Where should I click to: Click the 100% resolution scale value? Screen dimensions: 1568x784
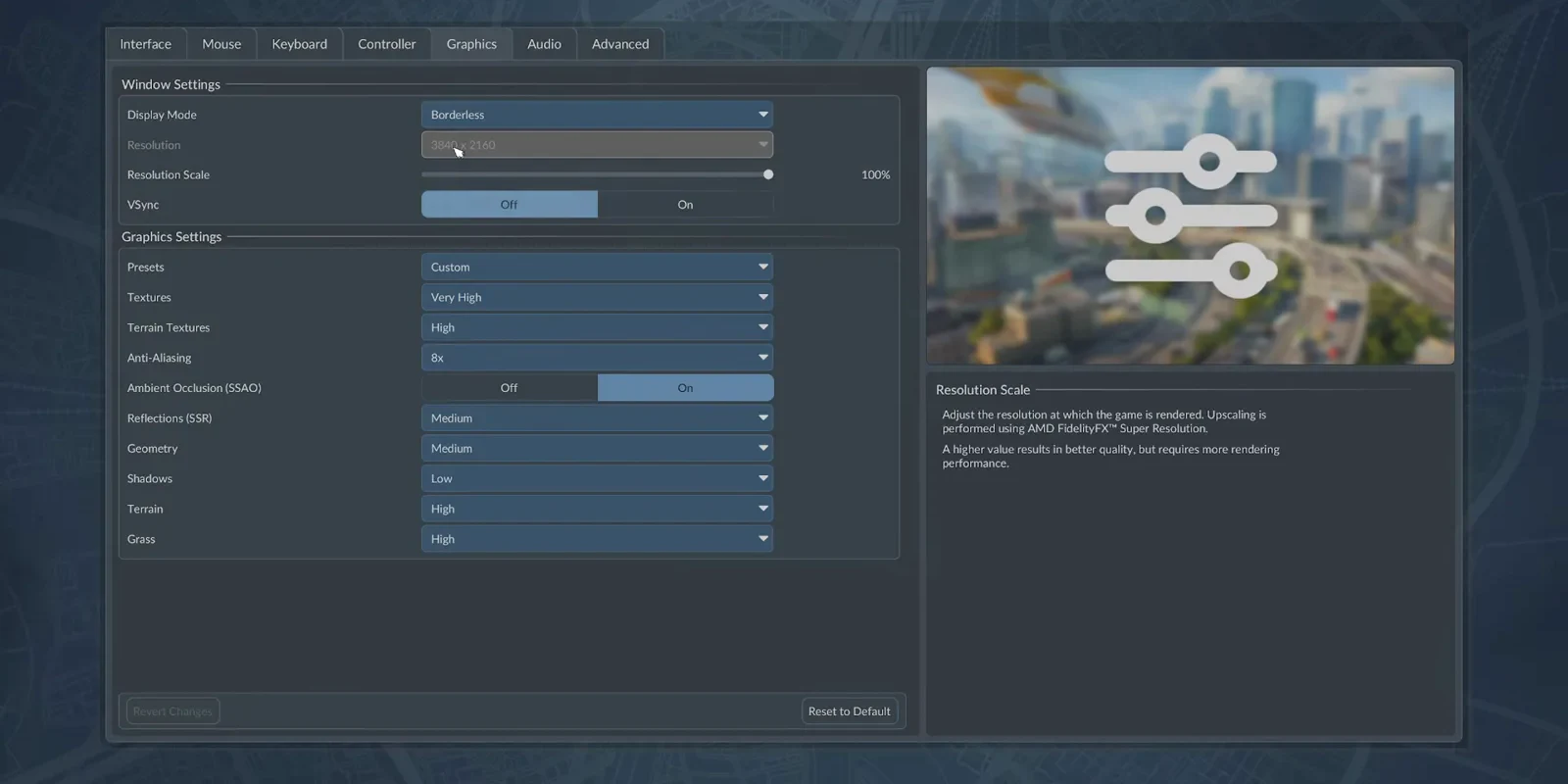(x=875, y=174)
